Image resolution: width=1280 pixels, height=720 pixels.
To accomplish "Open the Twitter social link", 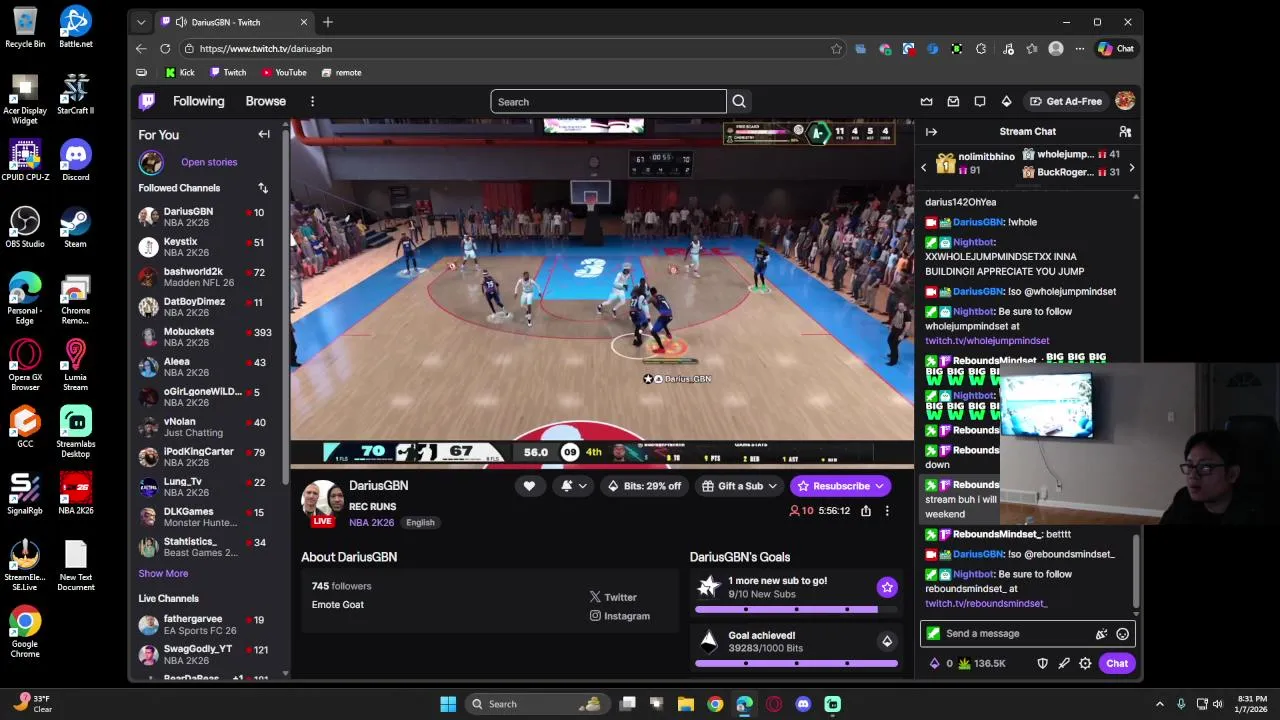I will click(613, 597).
